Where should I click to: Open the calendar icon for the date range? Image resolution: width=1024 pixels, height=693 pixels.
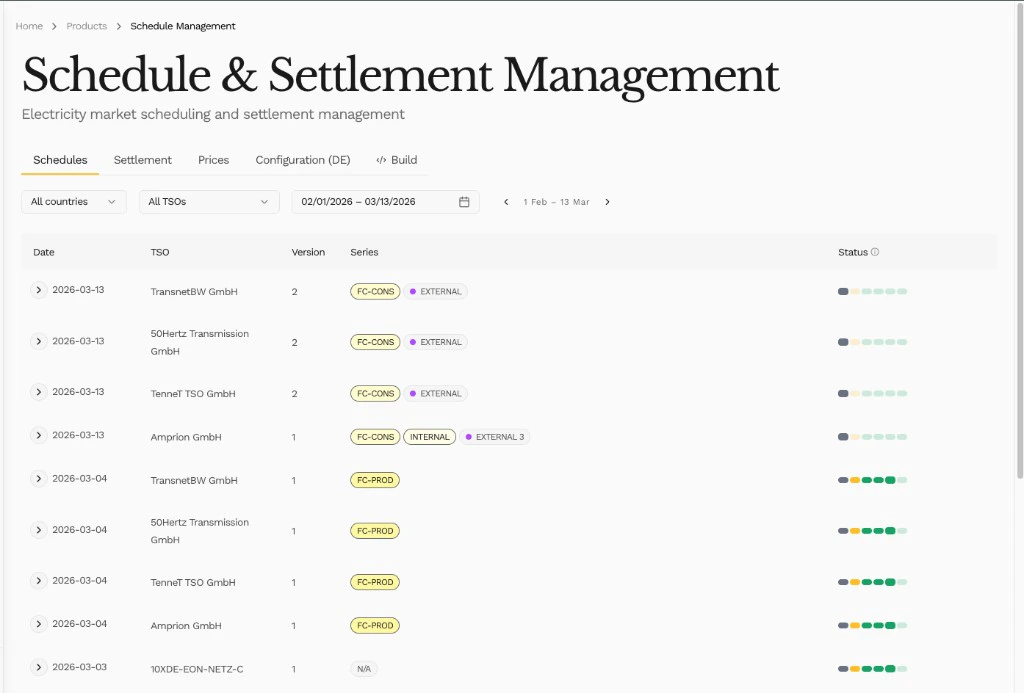[463, 201]
